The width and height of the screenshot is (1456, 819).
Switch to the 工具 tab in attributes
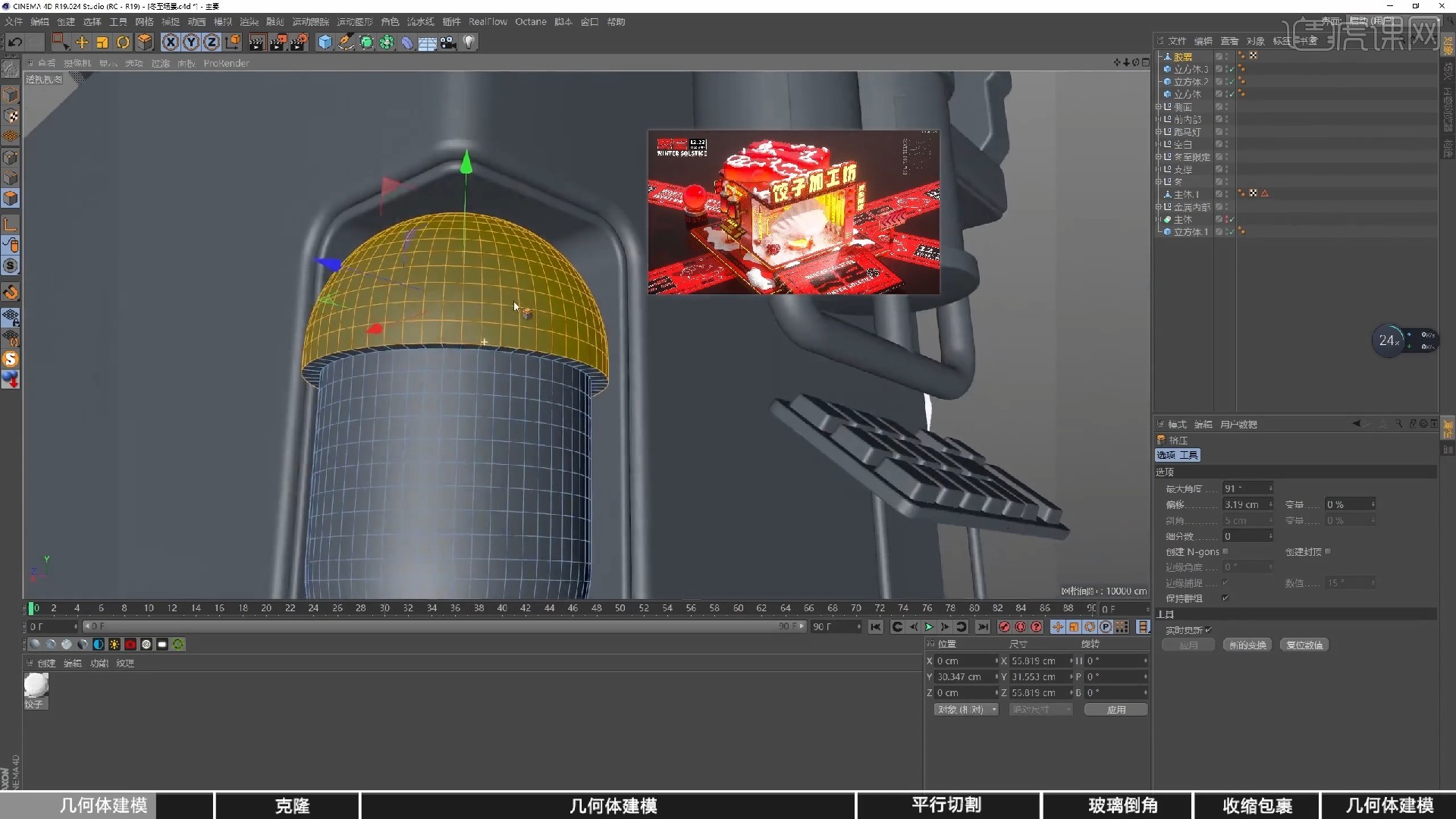coord(1189,455)
